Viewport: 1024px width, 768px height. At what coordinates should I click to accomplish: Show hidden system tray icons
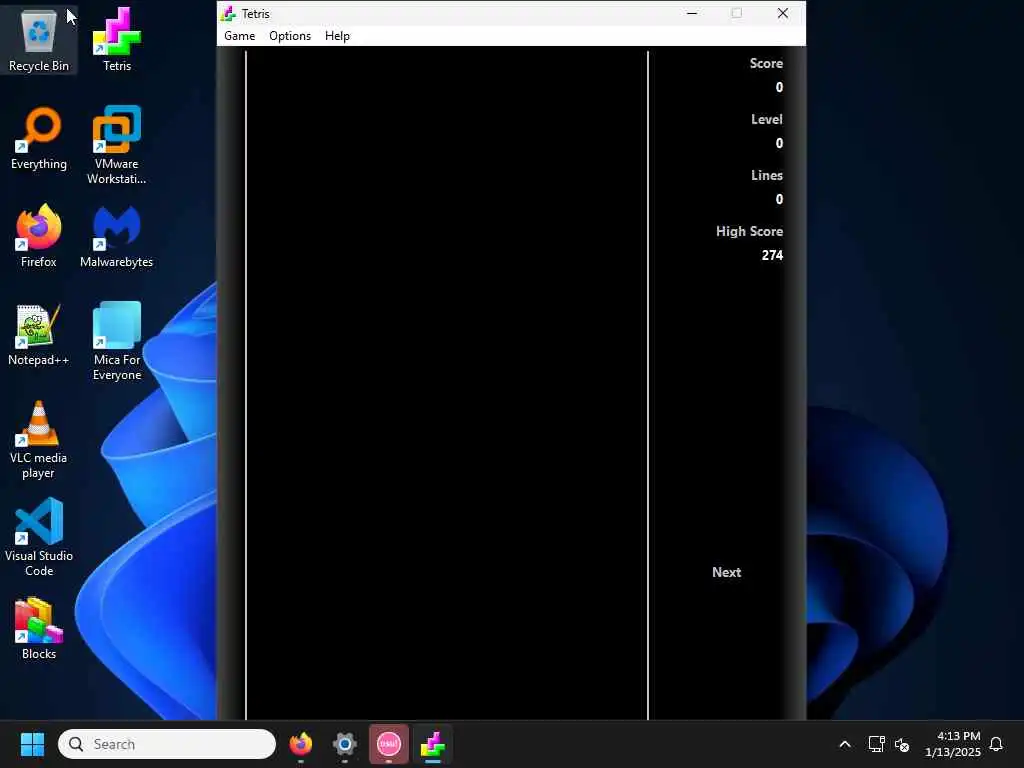(x=844, y=744)
